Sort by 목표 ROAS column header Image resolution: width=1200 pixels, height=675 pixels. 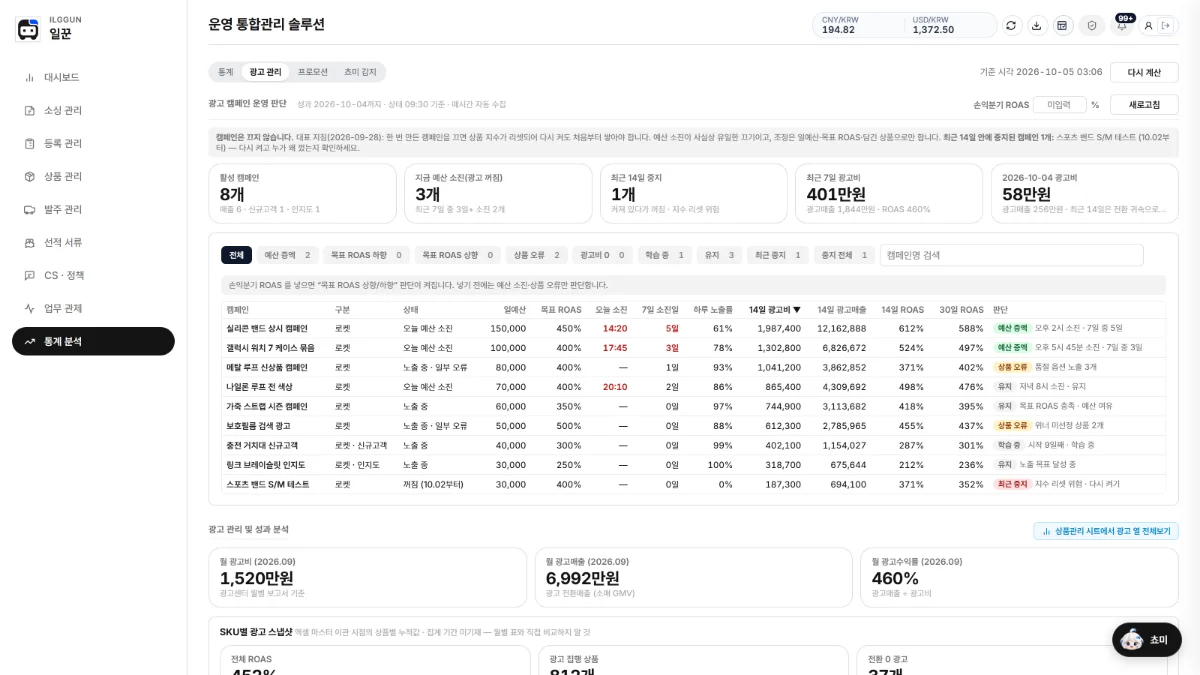560,310
